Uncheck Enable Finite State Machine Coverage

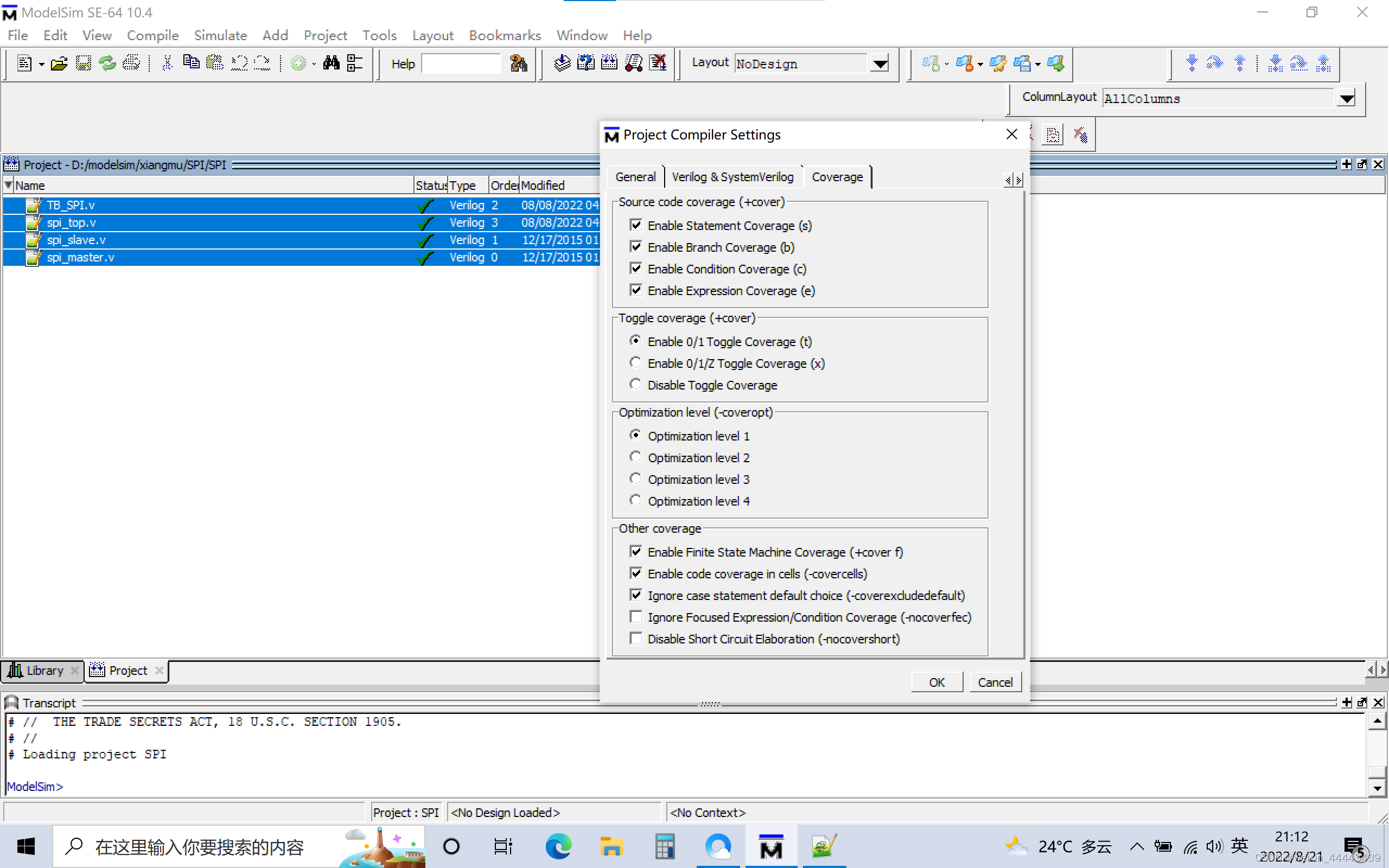click(635, 552)
